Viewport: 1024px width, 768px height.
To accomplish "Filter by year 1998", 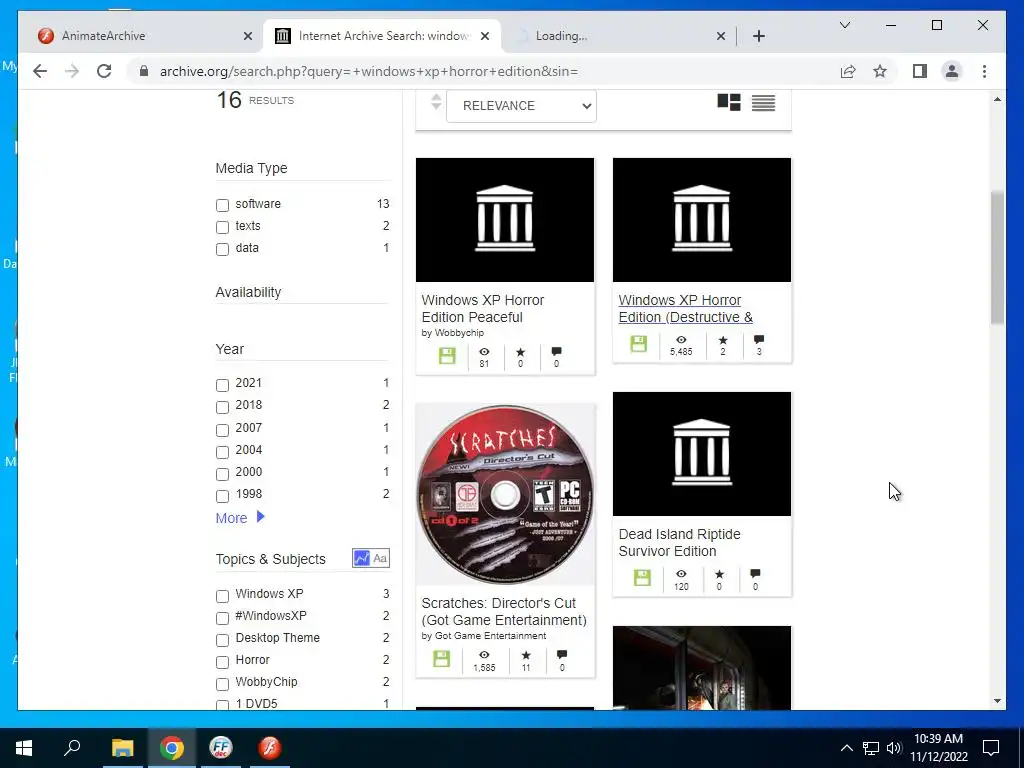I will point(222,496).
